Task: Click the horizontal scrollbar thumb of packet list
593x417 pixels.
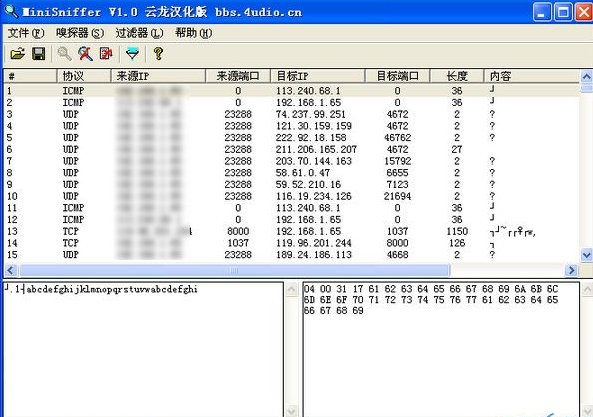Action: (x=234, y=270)
